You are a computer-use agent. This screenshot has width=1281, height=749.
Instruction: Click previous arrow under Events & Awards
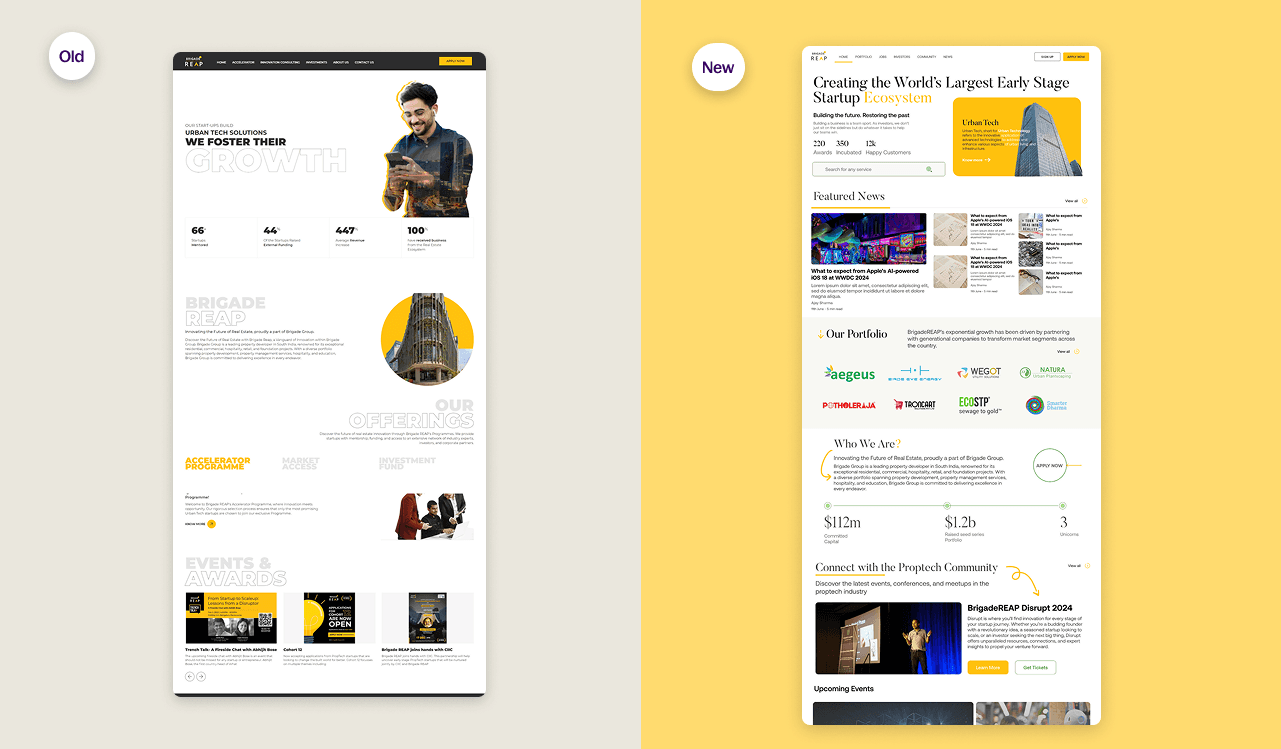point(190,677)
